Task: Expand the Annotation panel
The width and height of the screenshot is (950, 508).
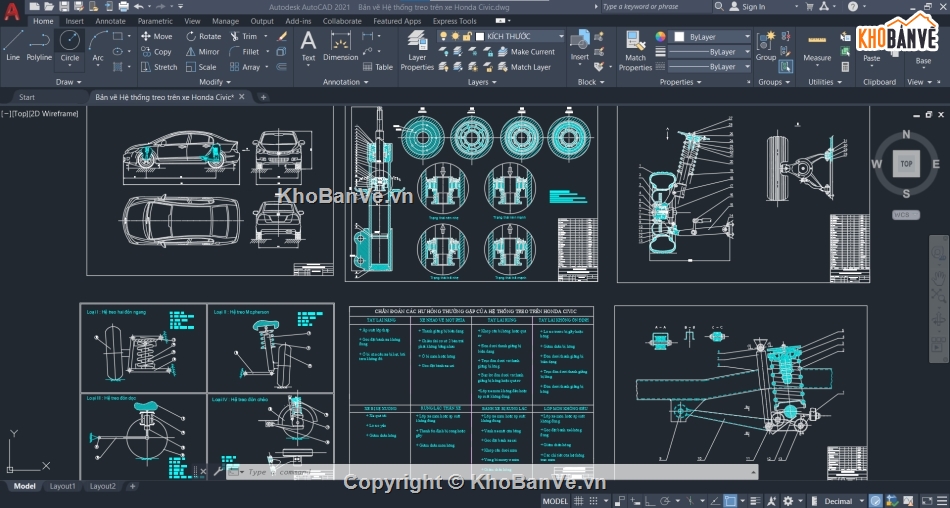Action: [345, 82]
